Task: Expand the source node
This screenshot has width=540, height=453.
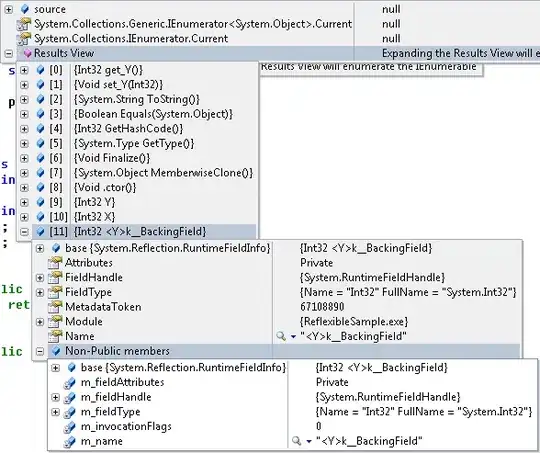Action: [8, 9]
